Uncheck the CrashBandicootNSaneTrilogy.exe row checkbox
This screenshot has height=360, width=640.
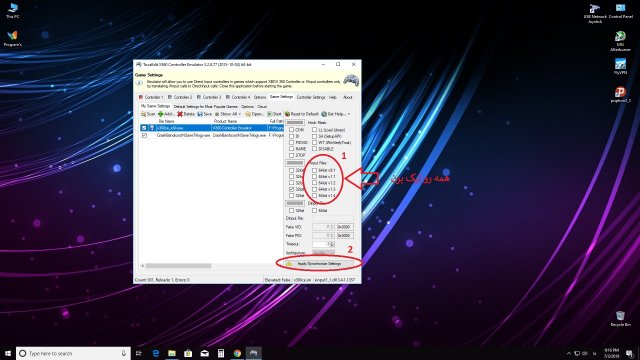(x=144, y=135)
